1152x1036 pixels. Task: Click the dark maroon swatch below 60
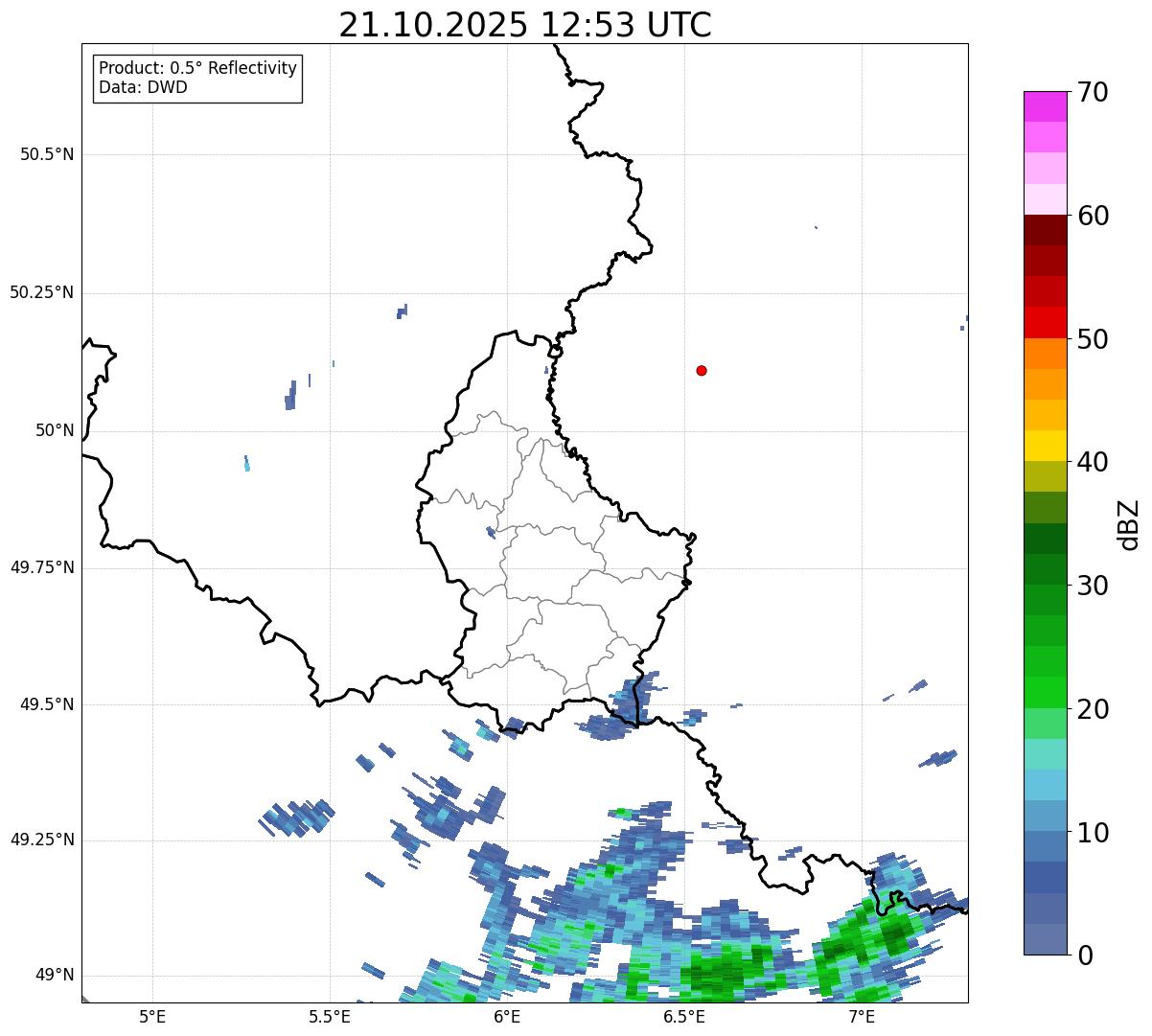pyautogui.click(x=1045, y=230)
